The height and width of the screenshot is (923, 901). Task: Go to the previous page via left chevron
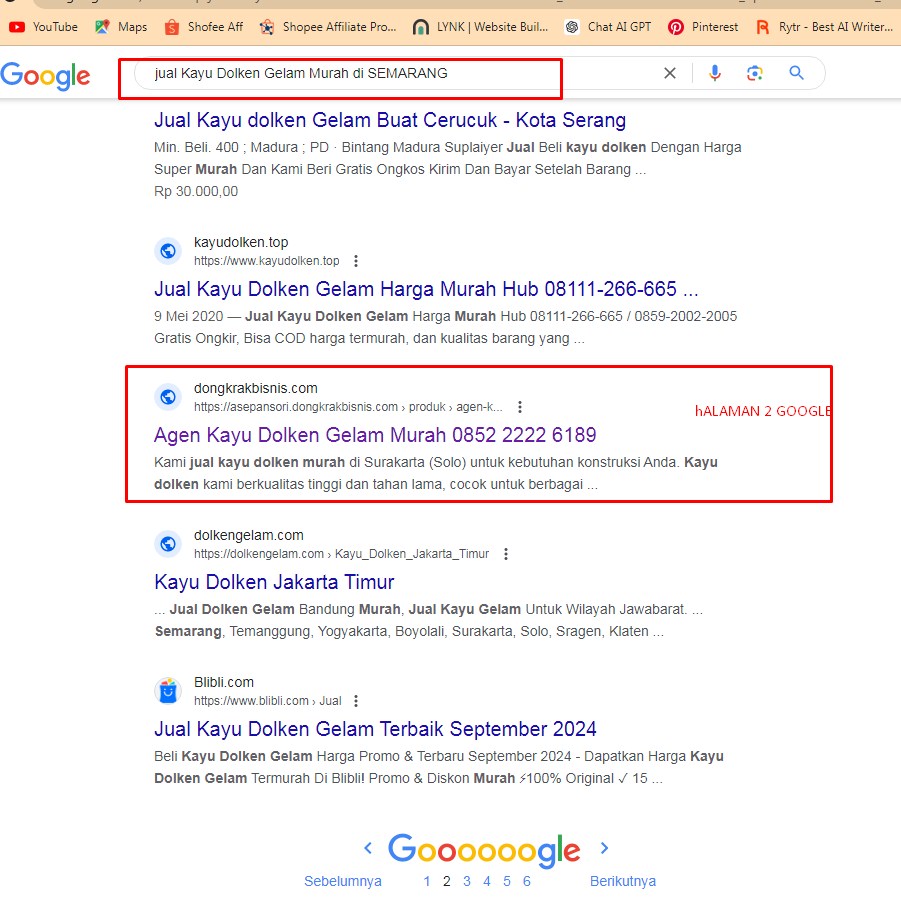(368, 848)
